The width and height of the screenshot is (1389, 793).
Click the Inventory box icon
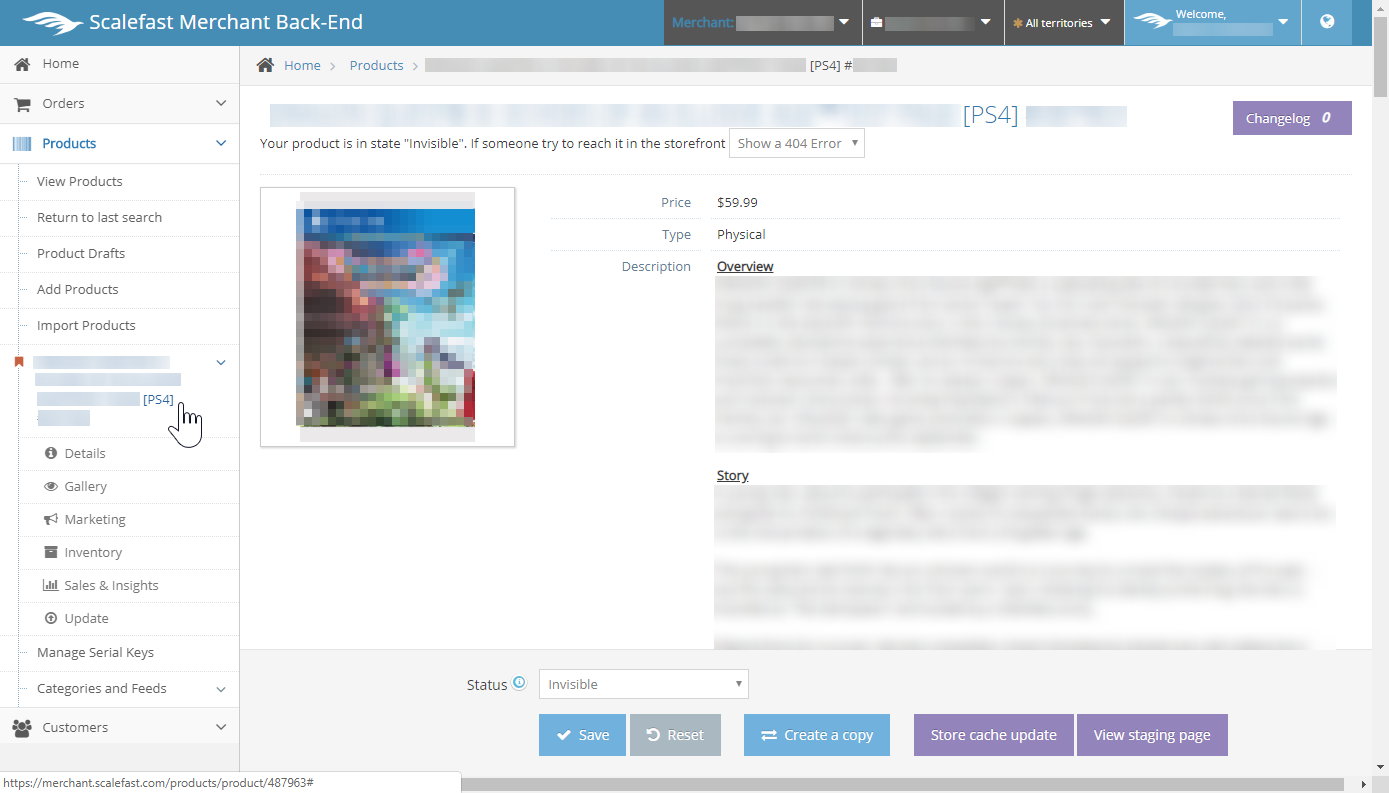click(51, 552)
